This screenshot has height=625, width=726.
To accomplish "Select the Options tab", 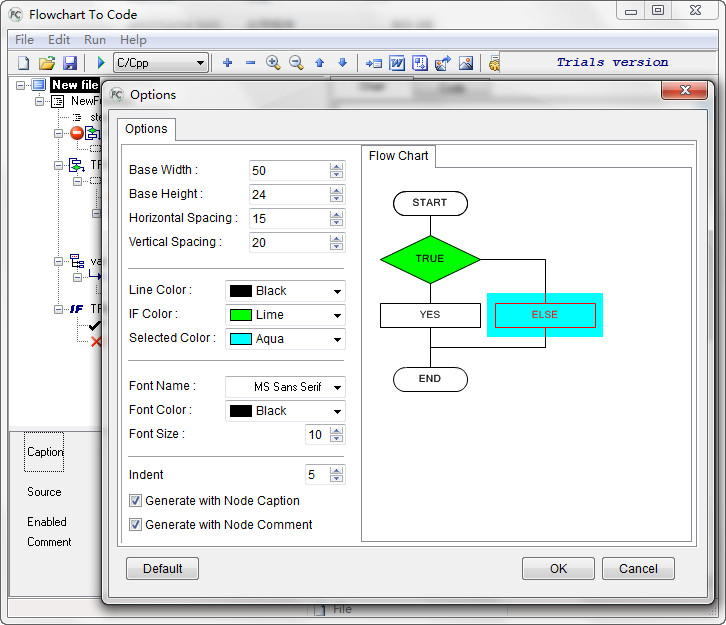I will click(x=146, y=129).
